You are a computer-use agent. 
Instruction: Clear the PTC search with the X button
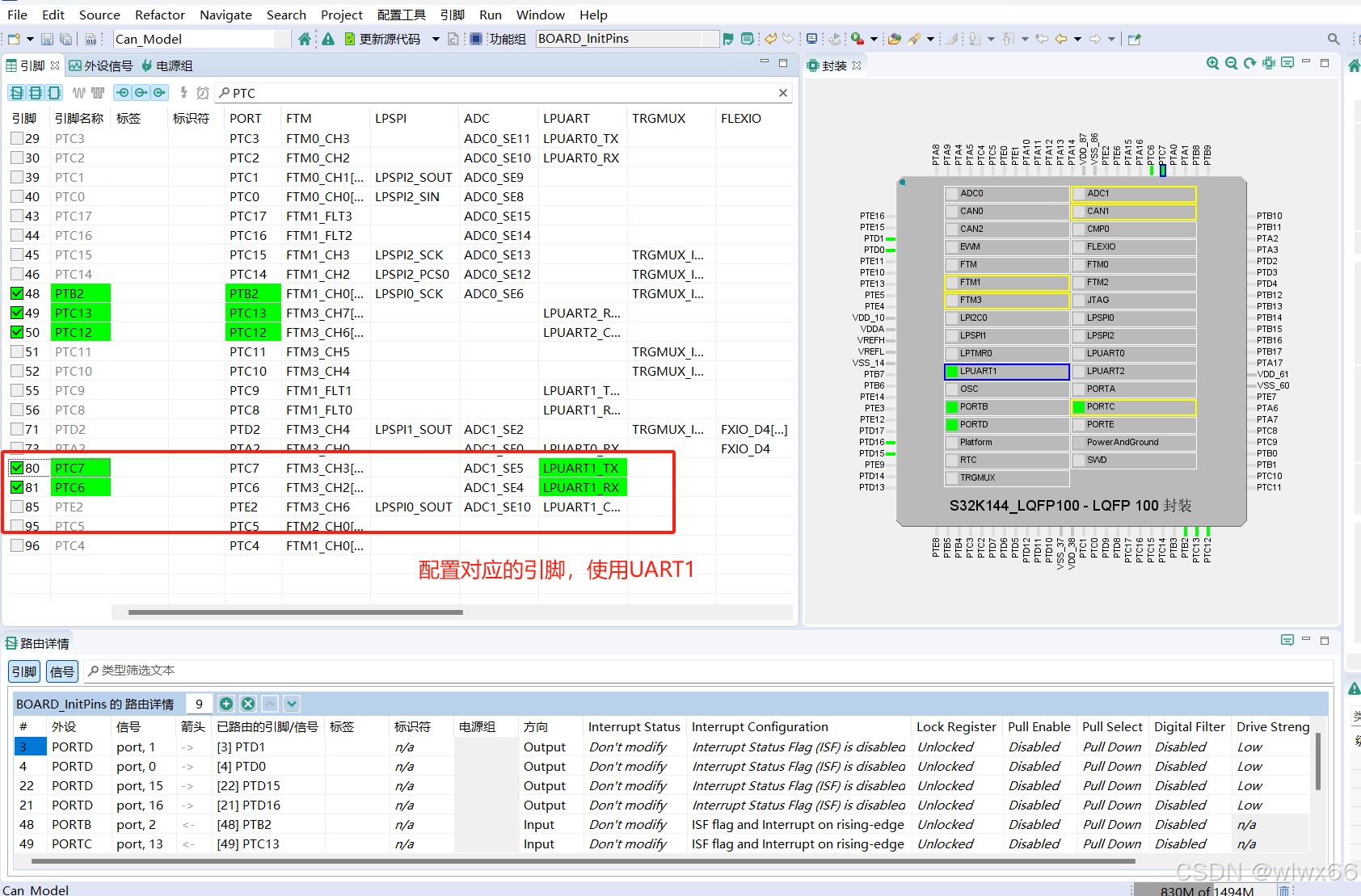pos(782,93)
